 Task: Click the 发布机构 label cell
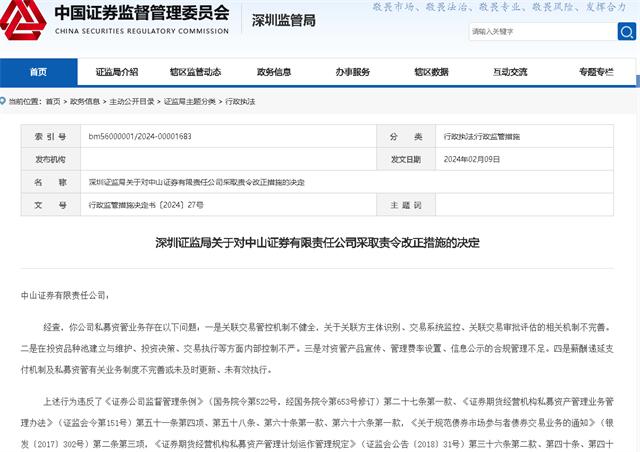(x=51, y=159)
